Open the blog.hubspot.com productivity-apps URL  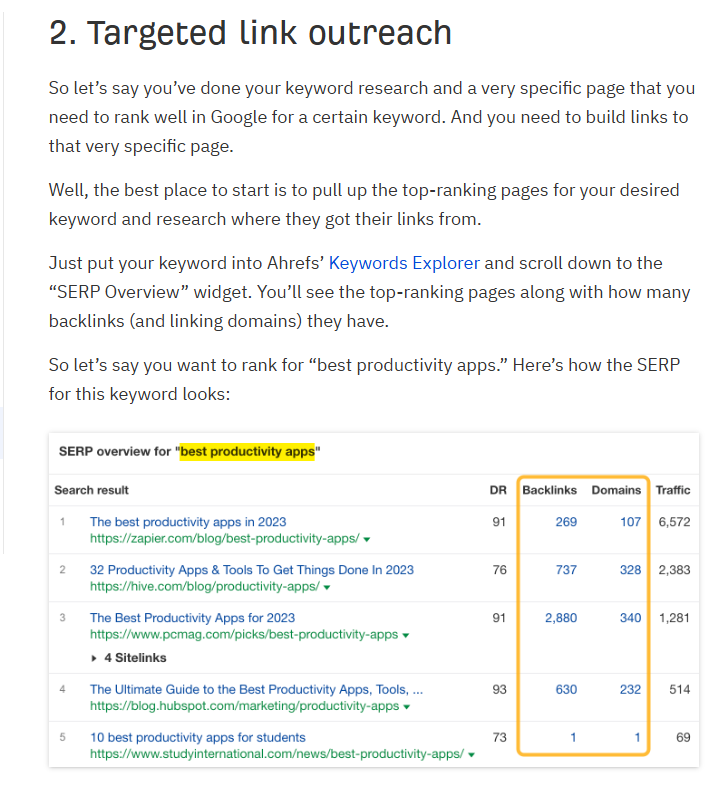click(x=245, y=706)
